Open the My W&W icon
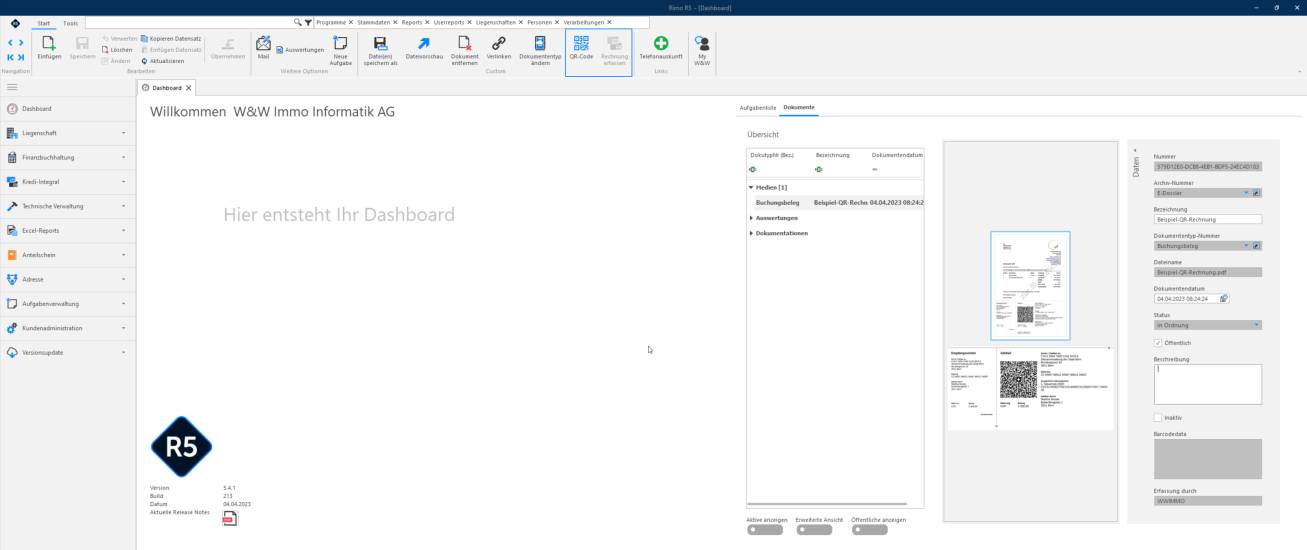The height and width of the screenshot is (550, 1307). pos(703,43)
